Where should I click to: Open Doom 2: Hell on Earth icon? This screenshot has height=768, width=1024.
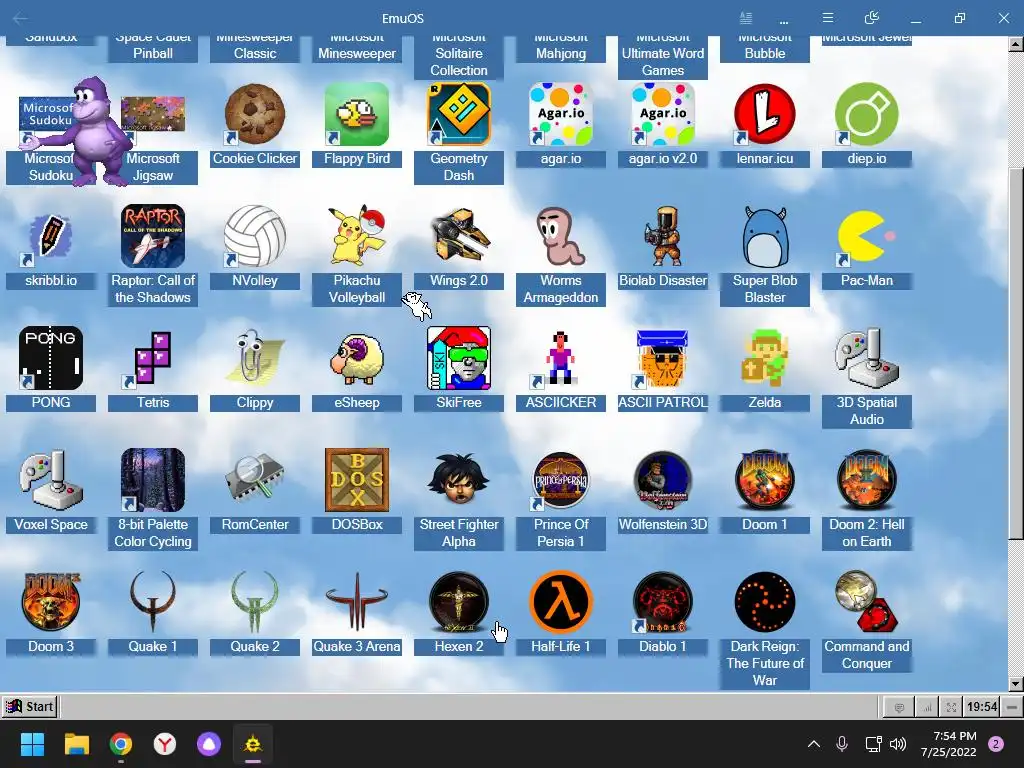866,481
